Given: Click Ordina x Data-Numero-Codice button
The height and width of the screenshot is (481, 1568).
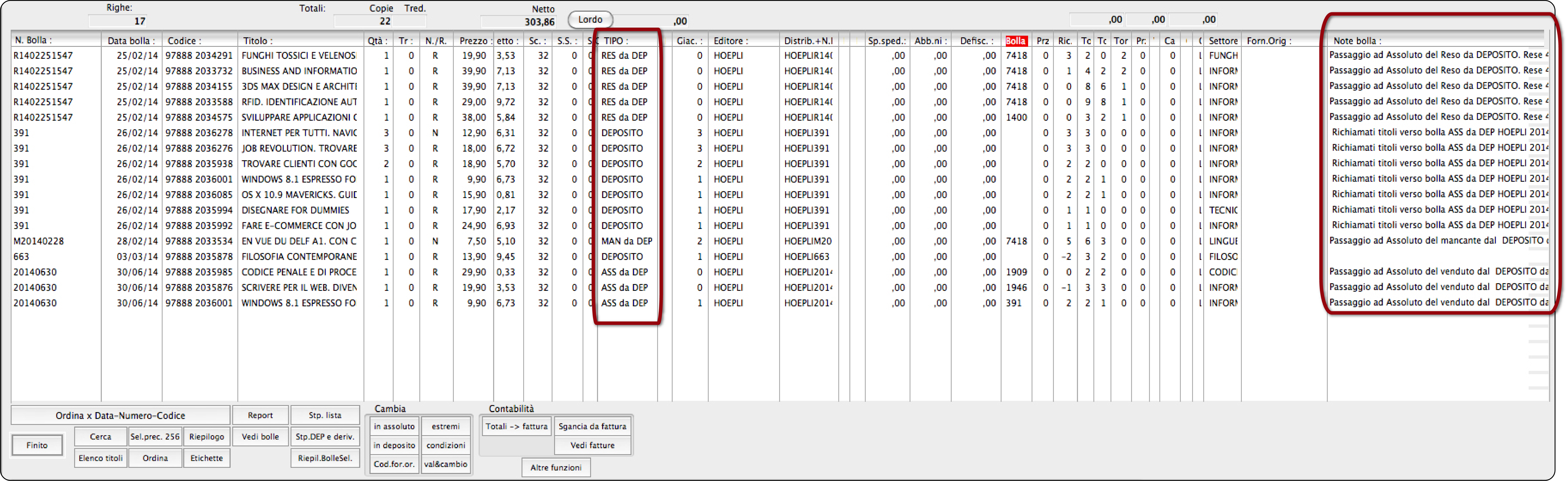Looking at the screenshot, I should tap(121, 415).
